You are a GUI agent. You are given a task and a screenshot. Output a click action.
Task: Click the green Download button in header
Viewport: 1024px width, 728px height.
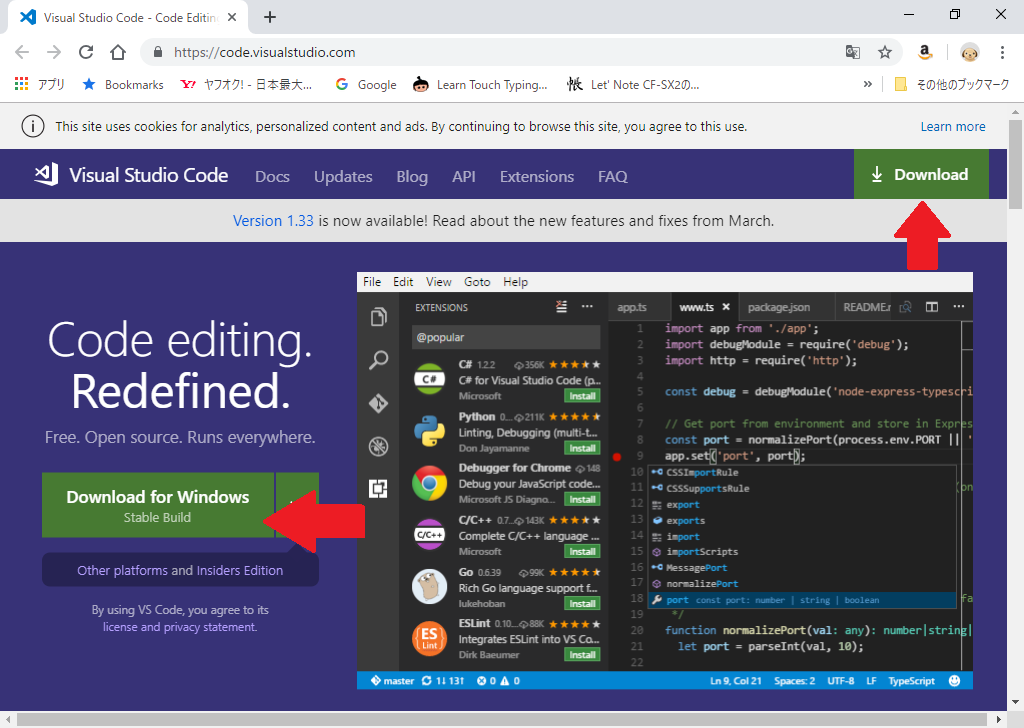point(921,174)
